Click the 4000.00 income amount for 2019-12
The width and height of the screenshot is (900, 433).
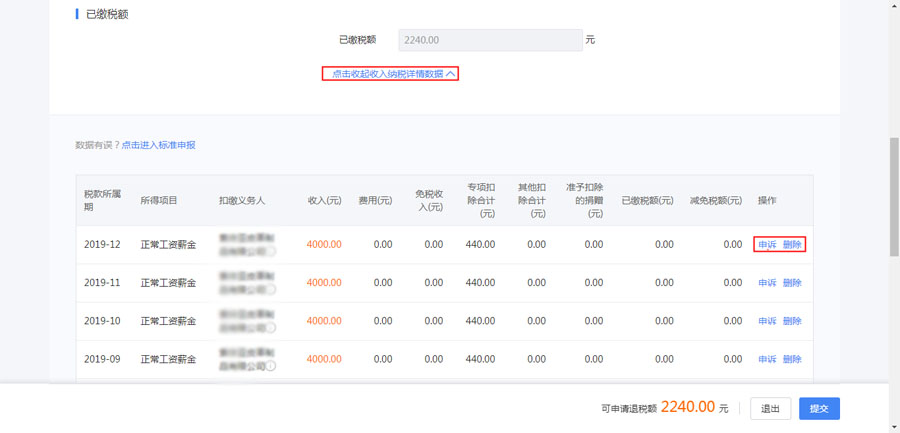click(324, 245)
